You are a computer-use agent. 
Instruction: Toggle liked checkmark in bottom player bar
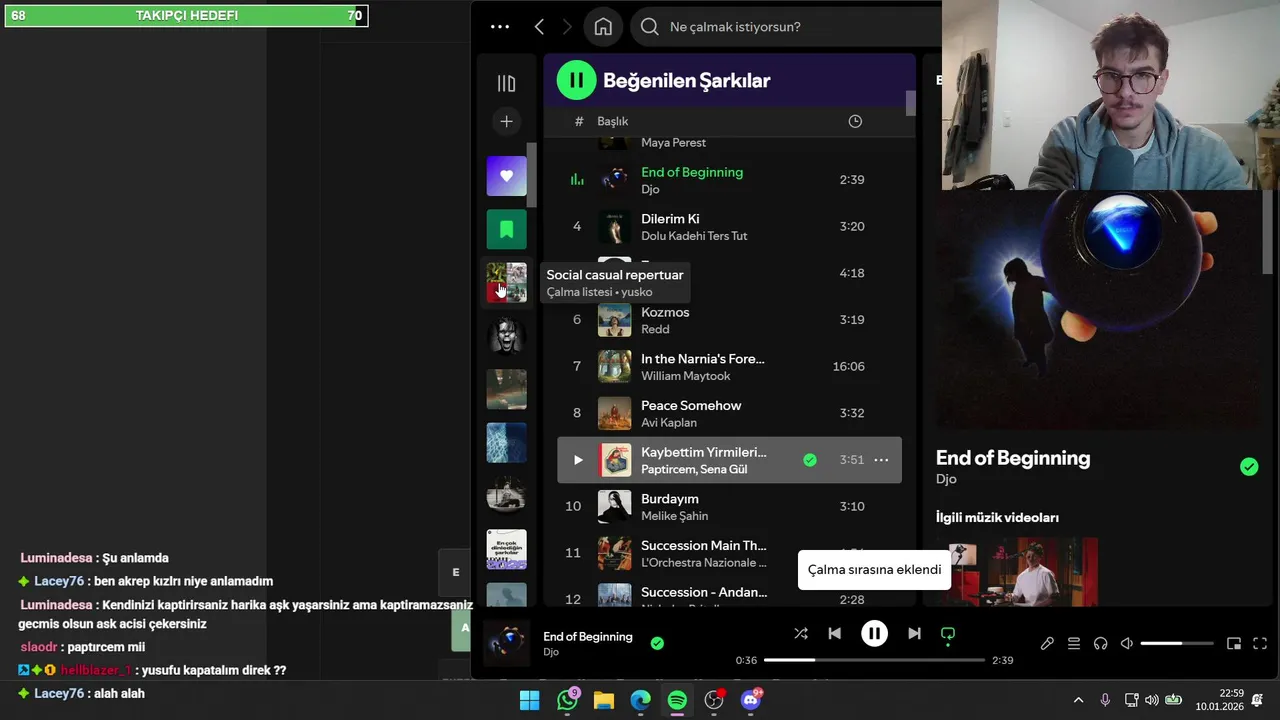point(657,643)
